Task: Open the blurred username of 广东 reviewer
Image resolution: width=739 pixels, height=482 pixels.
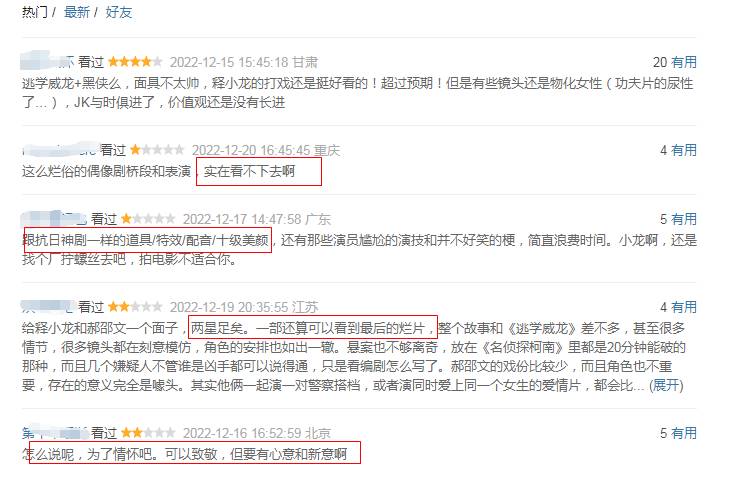Action: tap(54, 219)
